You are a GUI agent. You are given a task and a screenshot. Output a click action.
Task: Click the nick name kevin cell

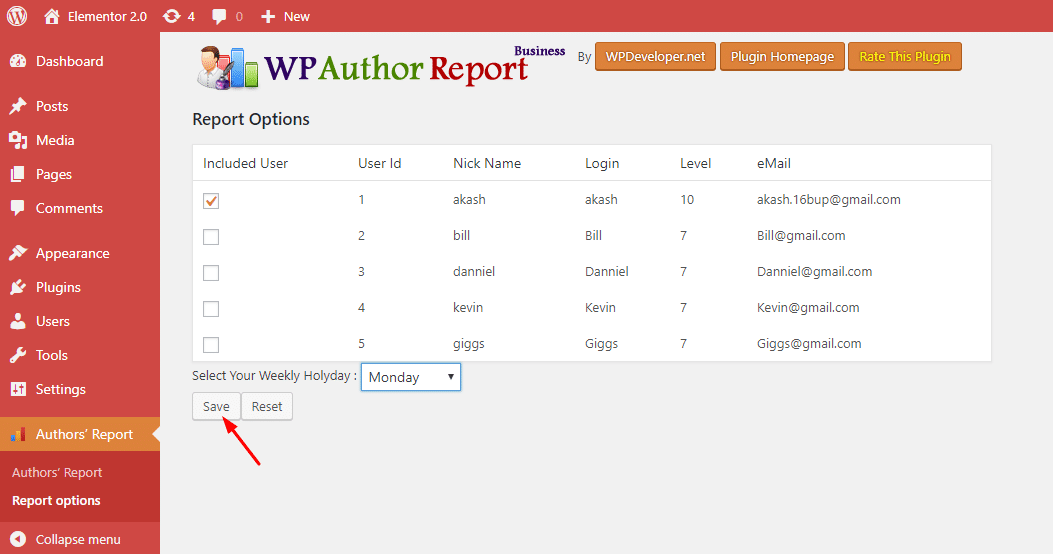coord(468,308)
